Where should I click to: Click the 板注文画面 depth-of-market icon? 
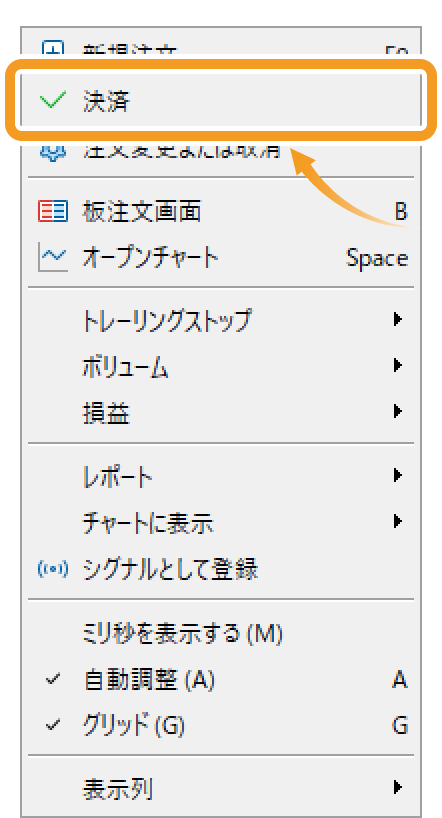(53, 211)
